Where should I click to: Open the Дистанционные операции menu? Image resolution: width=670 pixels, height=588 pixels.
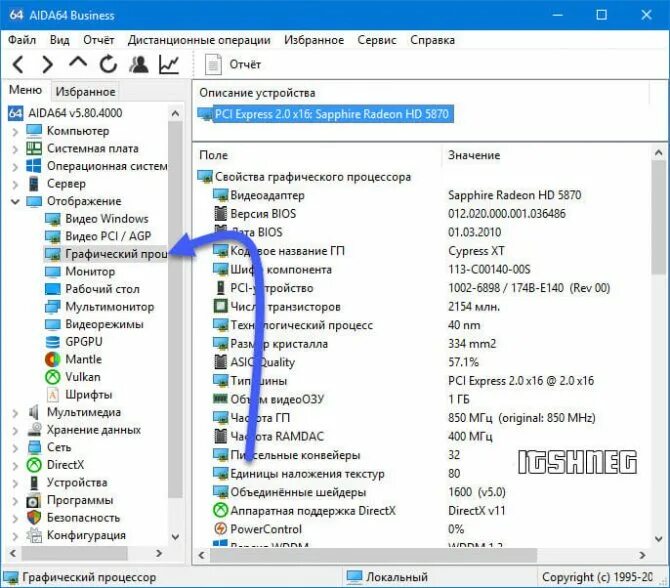[199, 40]
